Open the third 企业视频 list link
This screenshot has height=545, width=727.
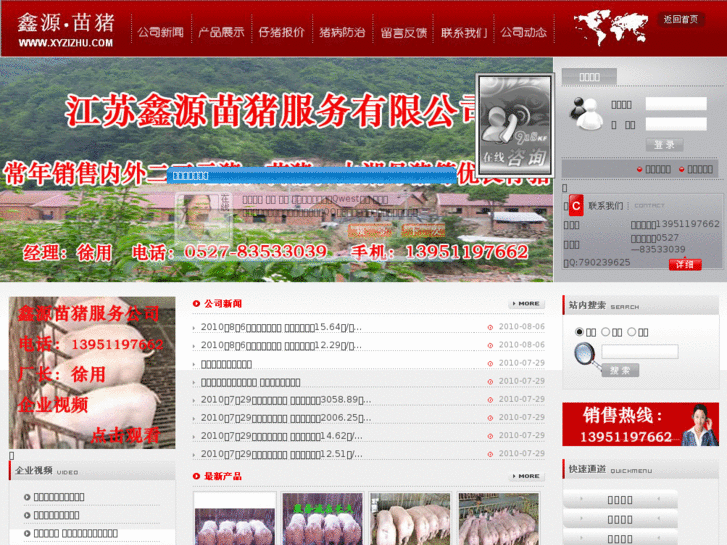point(75,533)
